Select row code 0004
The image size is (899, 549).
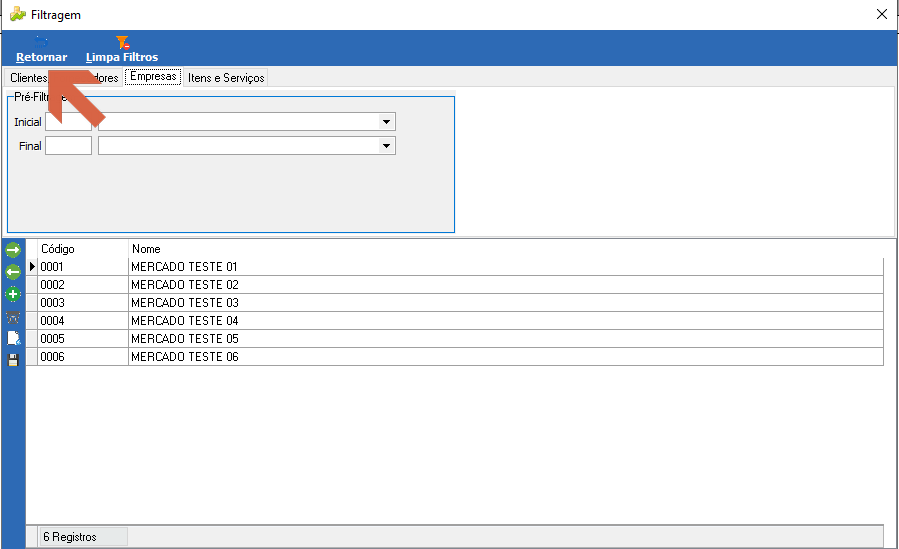coord(83,320)
